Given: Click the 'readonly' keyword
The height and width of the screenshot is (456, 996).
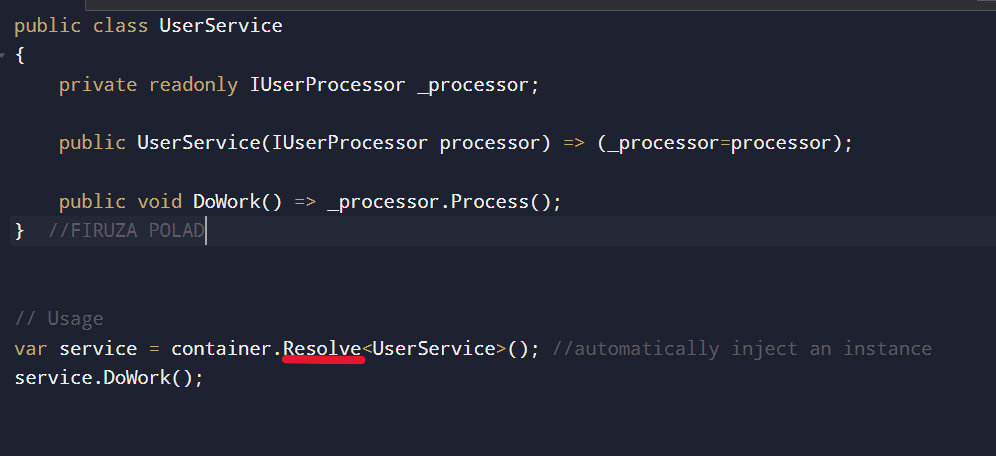Looking at the screenshot, I should click(193, 85).
